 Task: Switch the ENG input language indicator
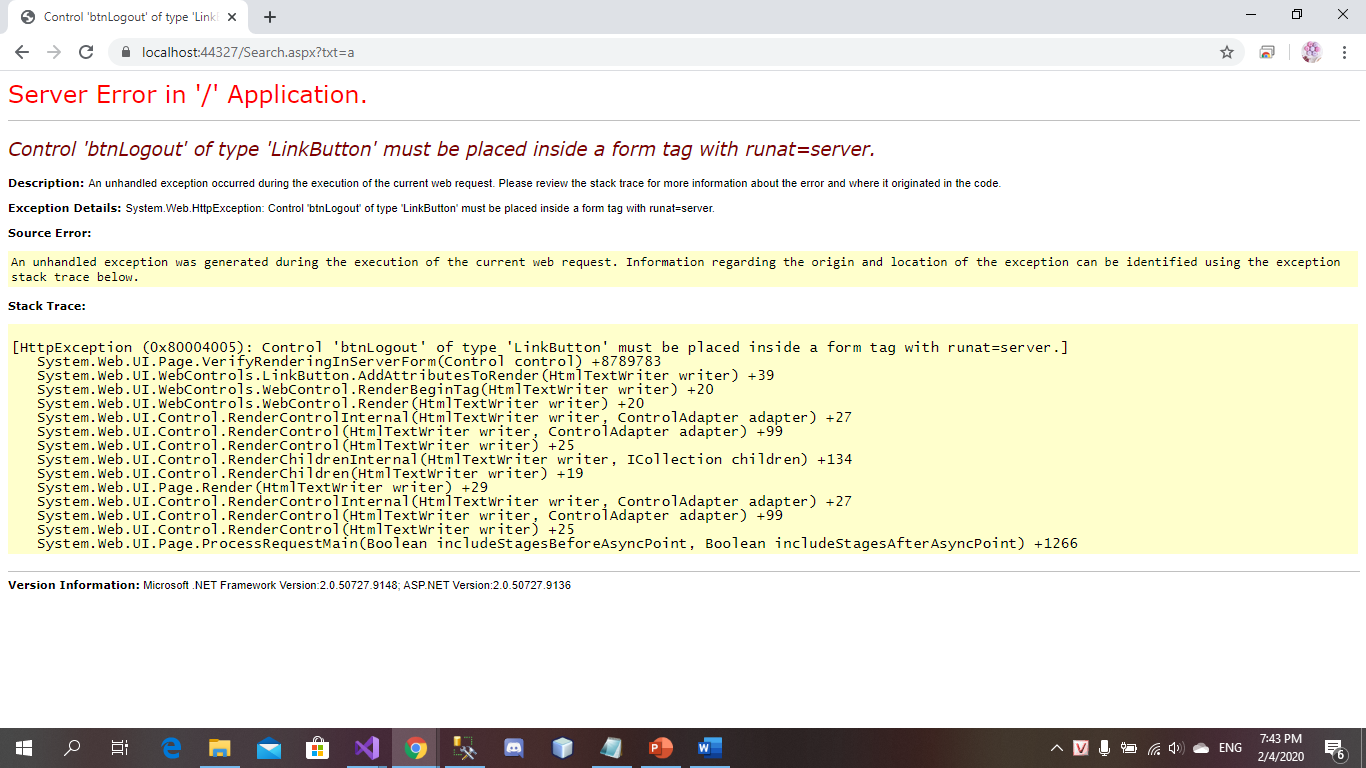[1230, 748]
